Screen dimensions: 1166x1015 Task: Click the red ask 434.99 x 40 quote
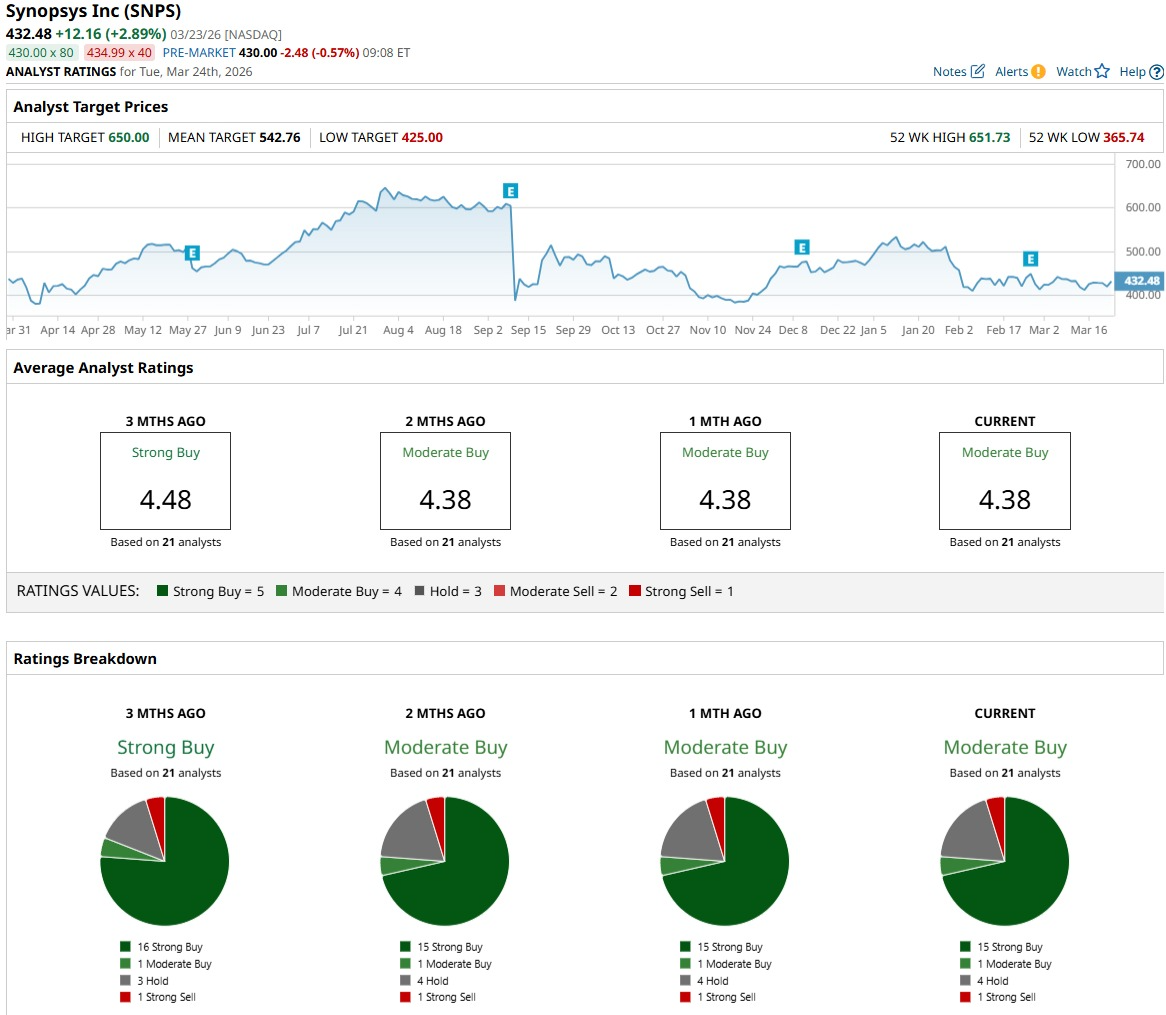tap(119, 53)
